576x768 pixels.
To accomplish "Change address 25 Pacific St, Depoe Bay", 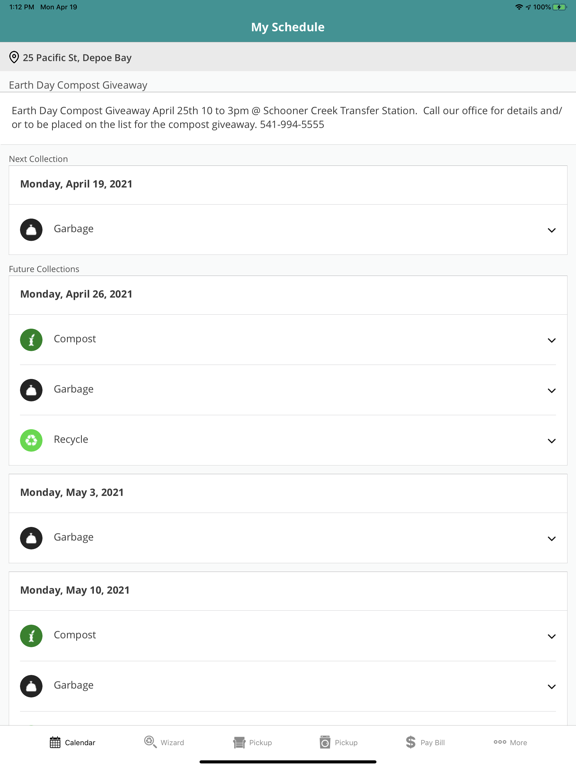I will tap(288, 57).
